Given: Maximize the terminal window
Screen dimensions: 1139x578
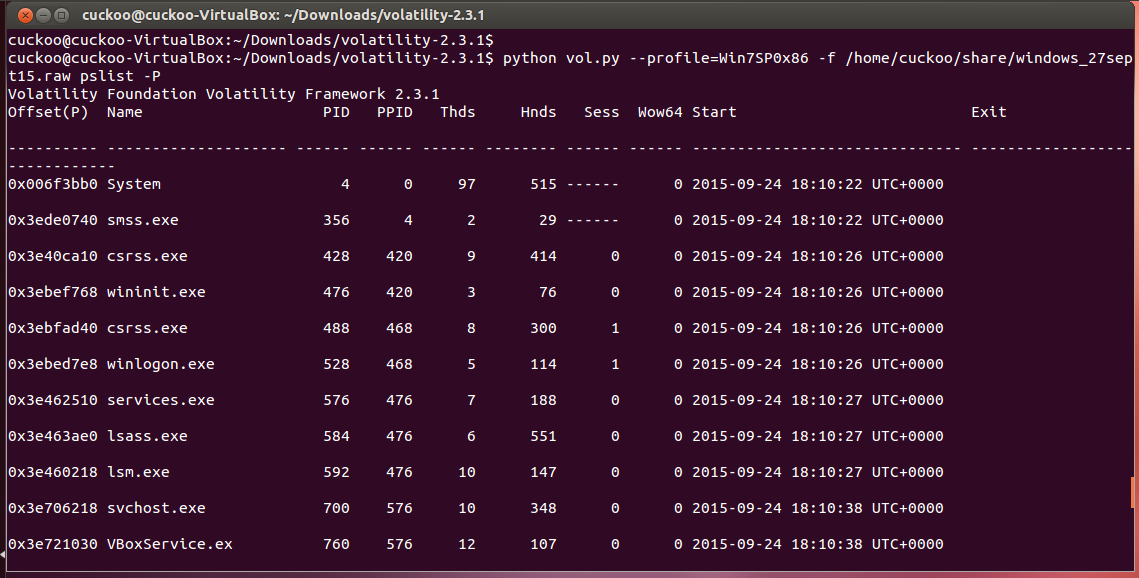Looking at the screenshot, I should tap(60, 16).
